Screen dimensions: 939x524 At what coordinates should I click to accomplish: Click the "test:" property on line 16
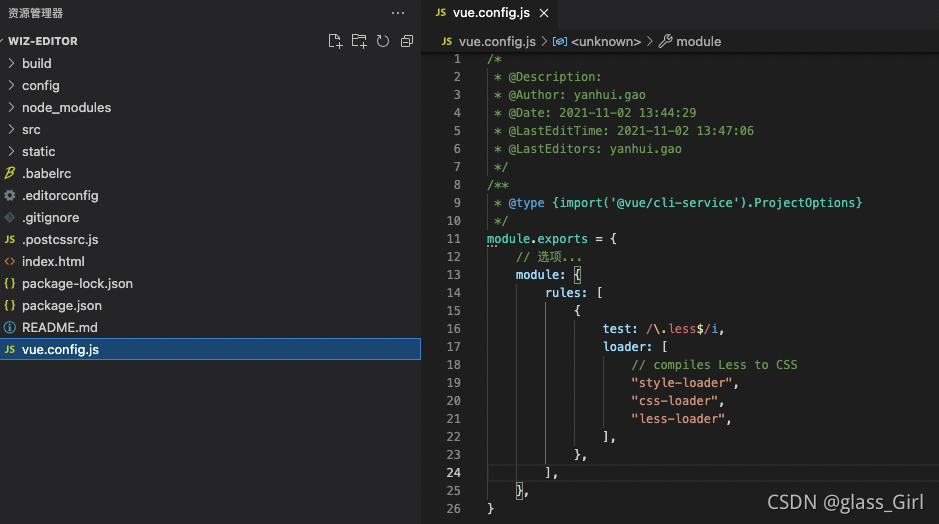coord(620,329)
